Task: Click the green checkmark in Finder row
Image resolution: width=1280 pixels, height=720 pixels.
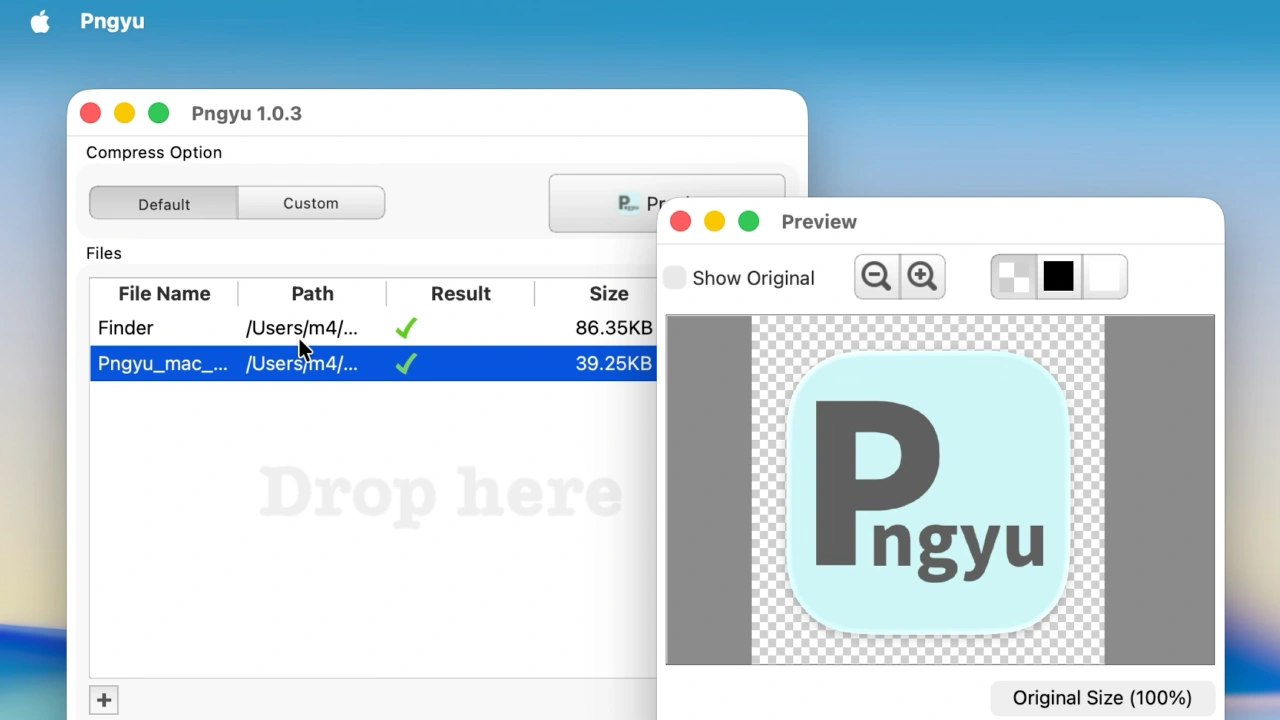Action: [406, 328]
